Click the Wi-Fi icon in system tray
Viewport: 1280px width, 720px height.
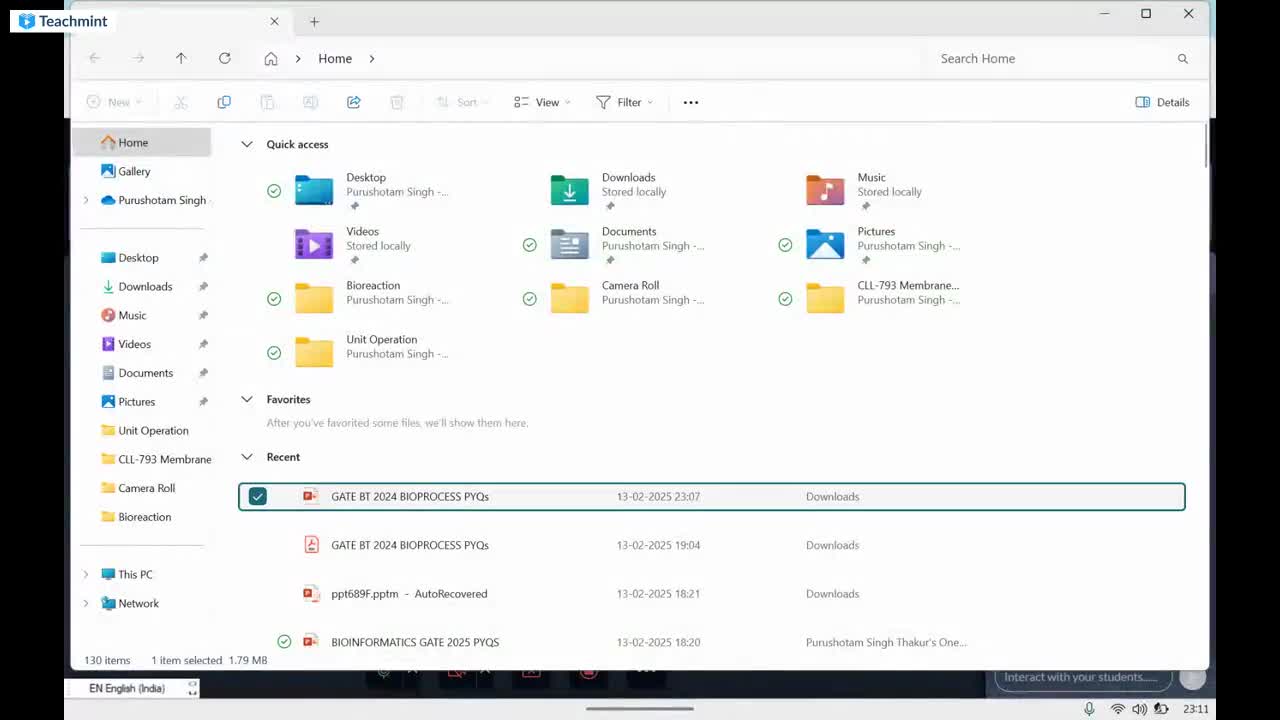[x=1118, y=709]
